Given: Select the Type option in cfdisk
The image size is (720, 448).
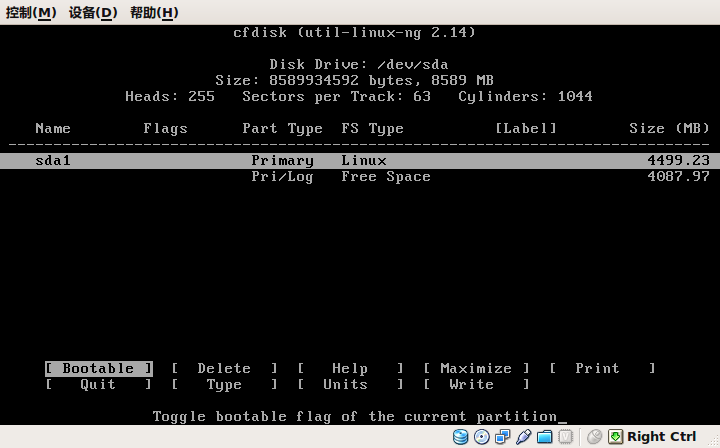Looking at the screenshot, I should point(225,385).
